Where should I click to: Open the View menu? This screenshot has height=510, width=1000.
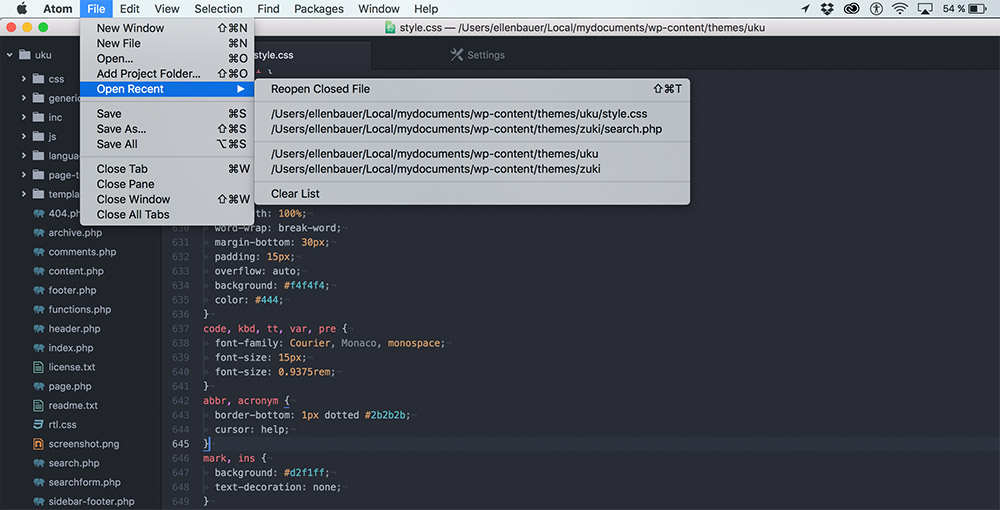pyautogui.click(x=167, y=9)
